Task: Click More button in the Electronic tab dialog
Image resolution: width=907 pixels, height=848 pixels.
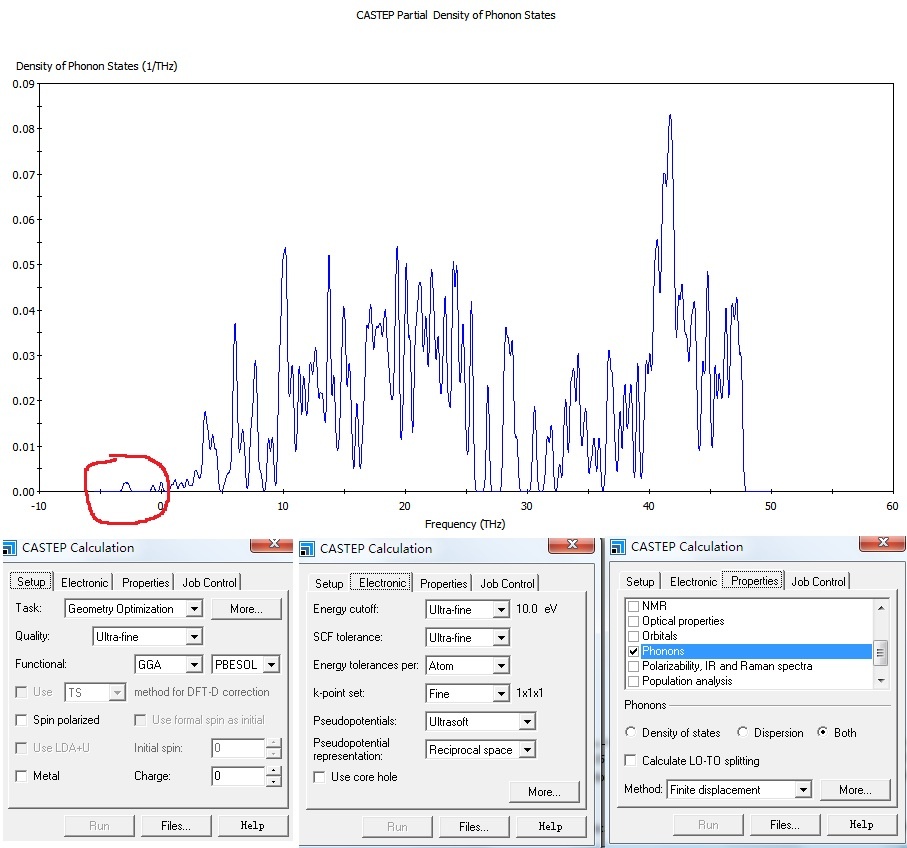Action: [x=544, y=792]
